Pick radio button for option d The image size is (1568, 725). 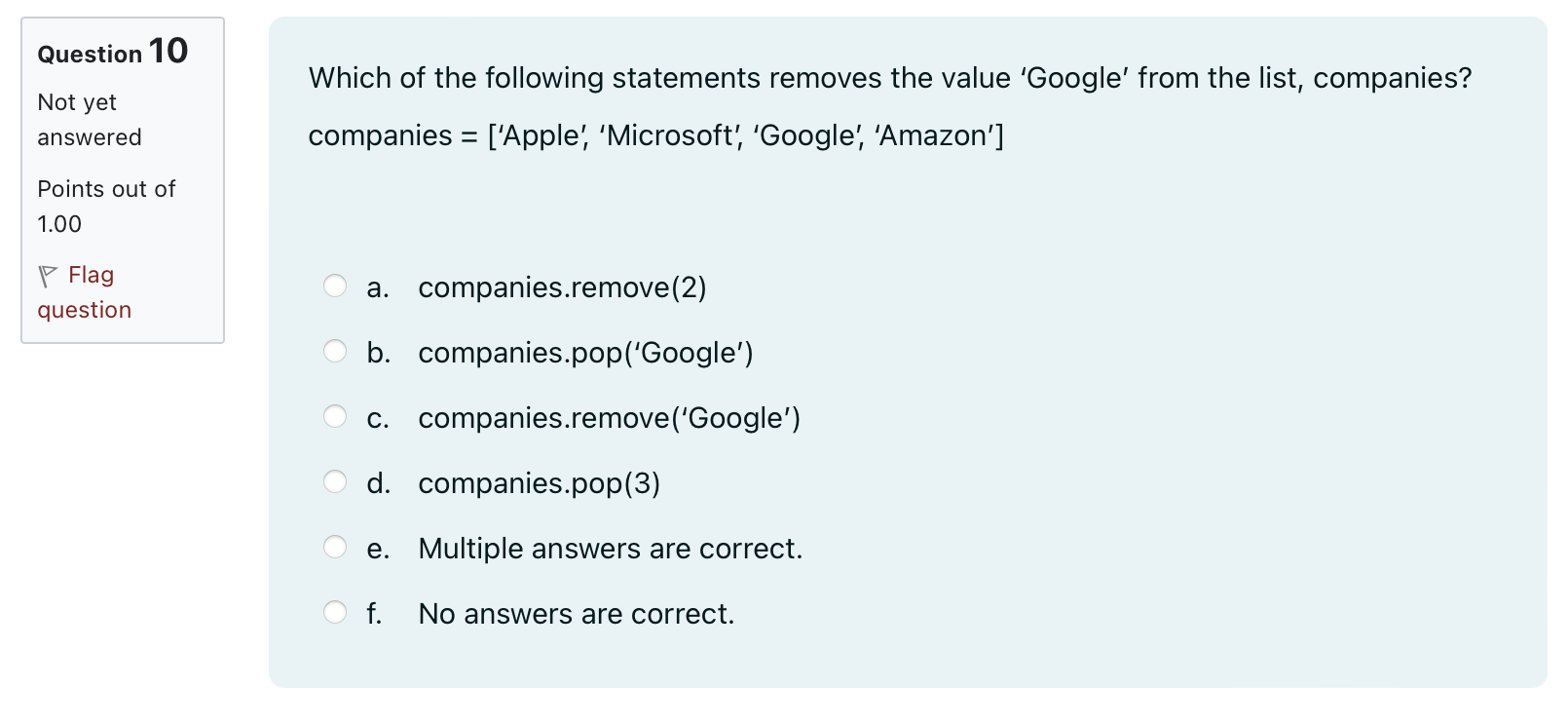(x=335, y=481)
